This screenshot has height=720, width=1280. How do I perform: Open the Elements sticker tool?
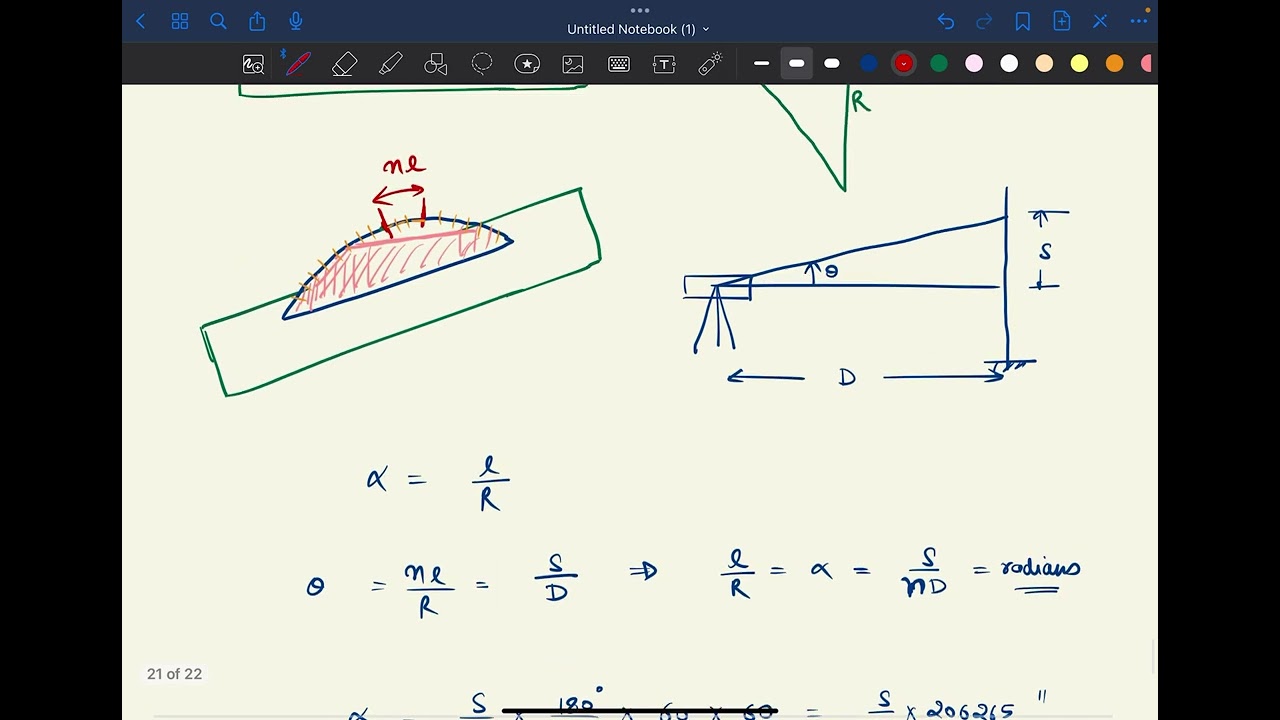[527, 64]
